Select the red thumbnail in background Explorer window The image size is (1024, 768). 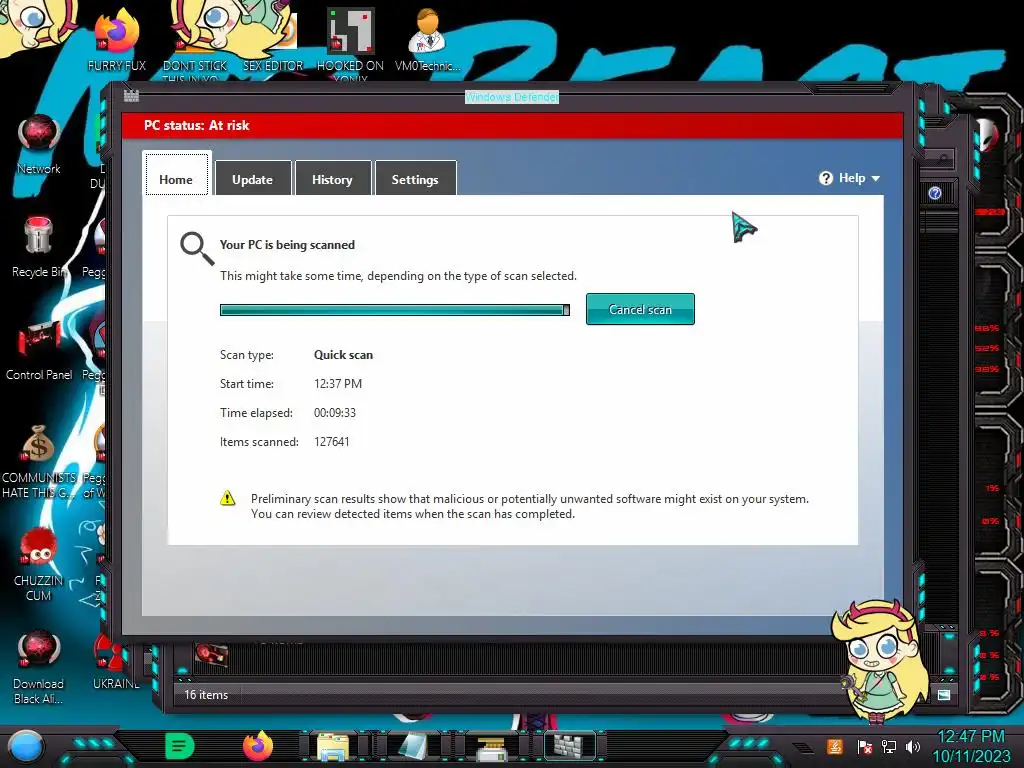(211, 655)
